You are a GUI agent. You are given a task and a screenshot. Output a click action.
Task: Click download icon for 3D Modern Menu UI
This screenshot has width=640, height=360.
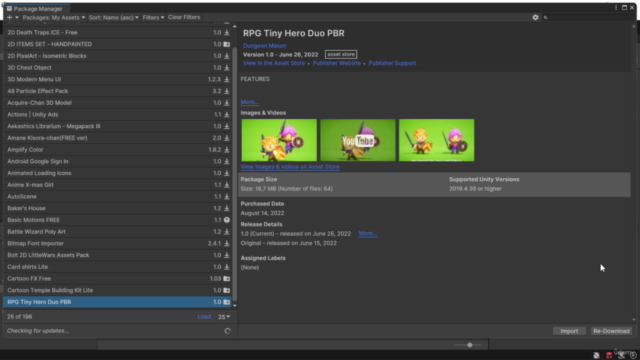pos(227,79)
